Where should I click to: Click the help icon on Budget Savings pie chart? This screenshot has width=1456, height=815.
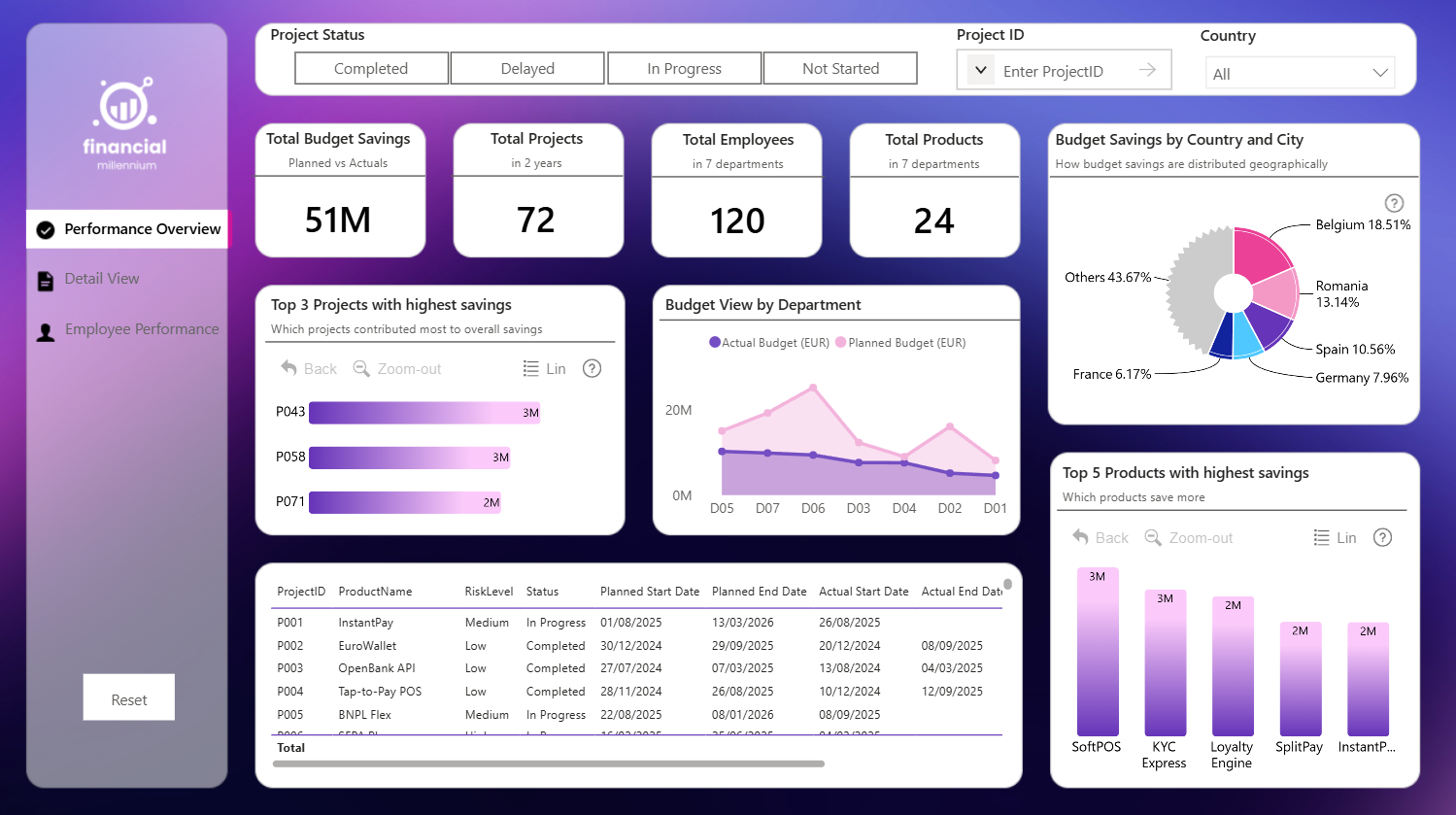pos(1394,203)
